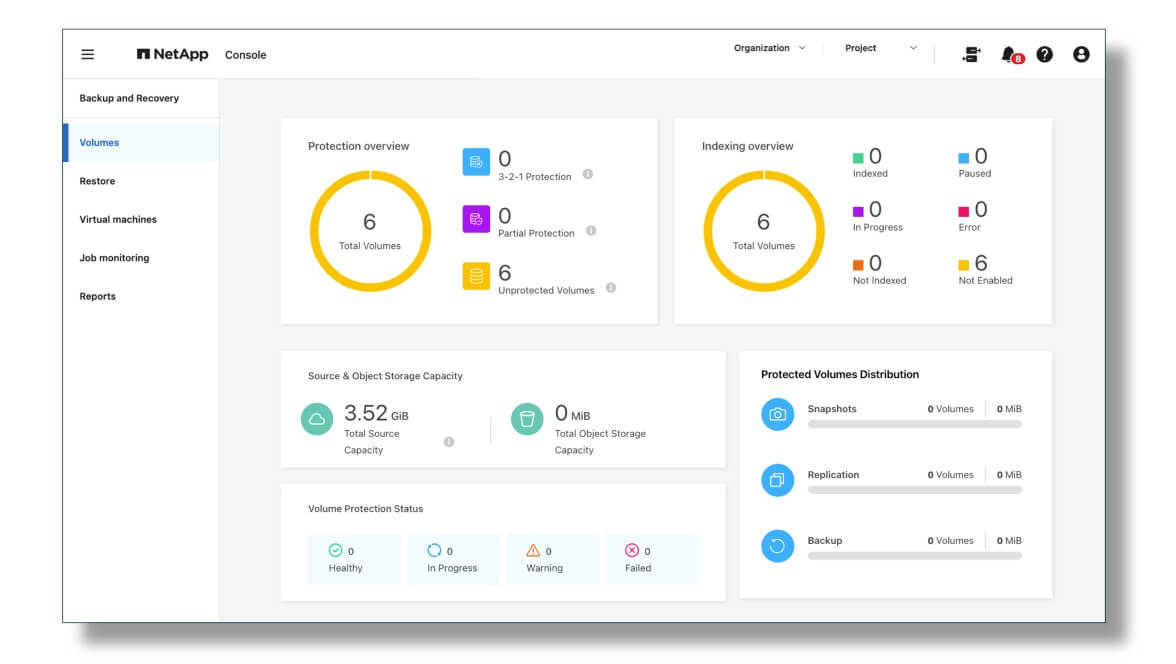Click the Backup circular arrow icon
1176x664 pixels.
[x=777, y=546]
